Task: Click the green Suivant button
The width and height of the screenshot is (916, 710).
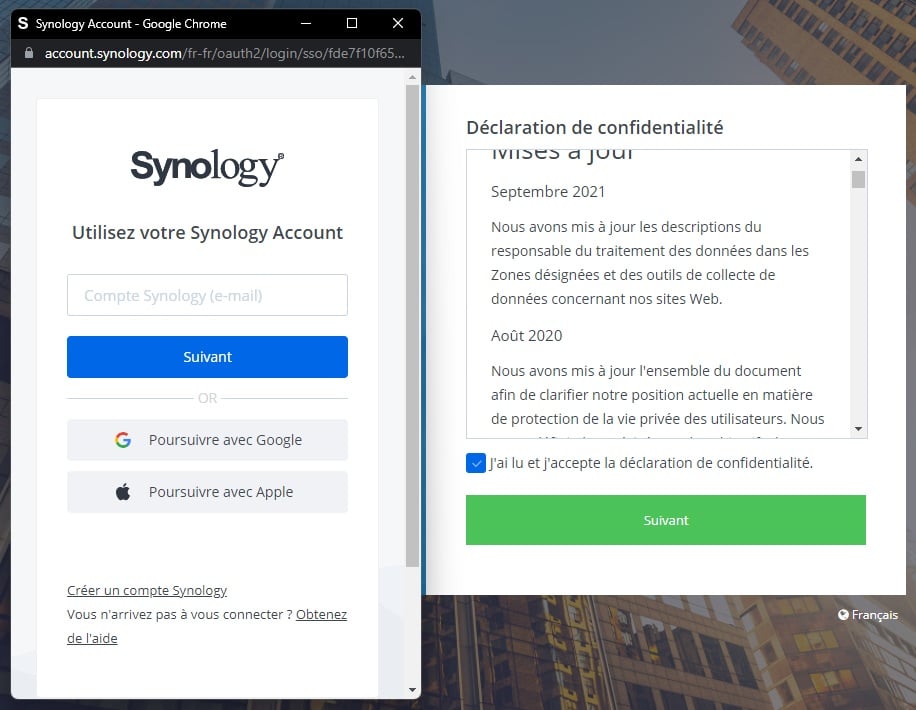Action: pyautogui.click(x=665, y=519)
